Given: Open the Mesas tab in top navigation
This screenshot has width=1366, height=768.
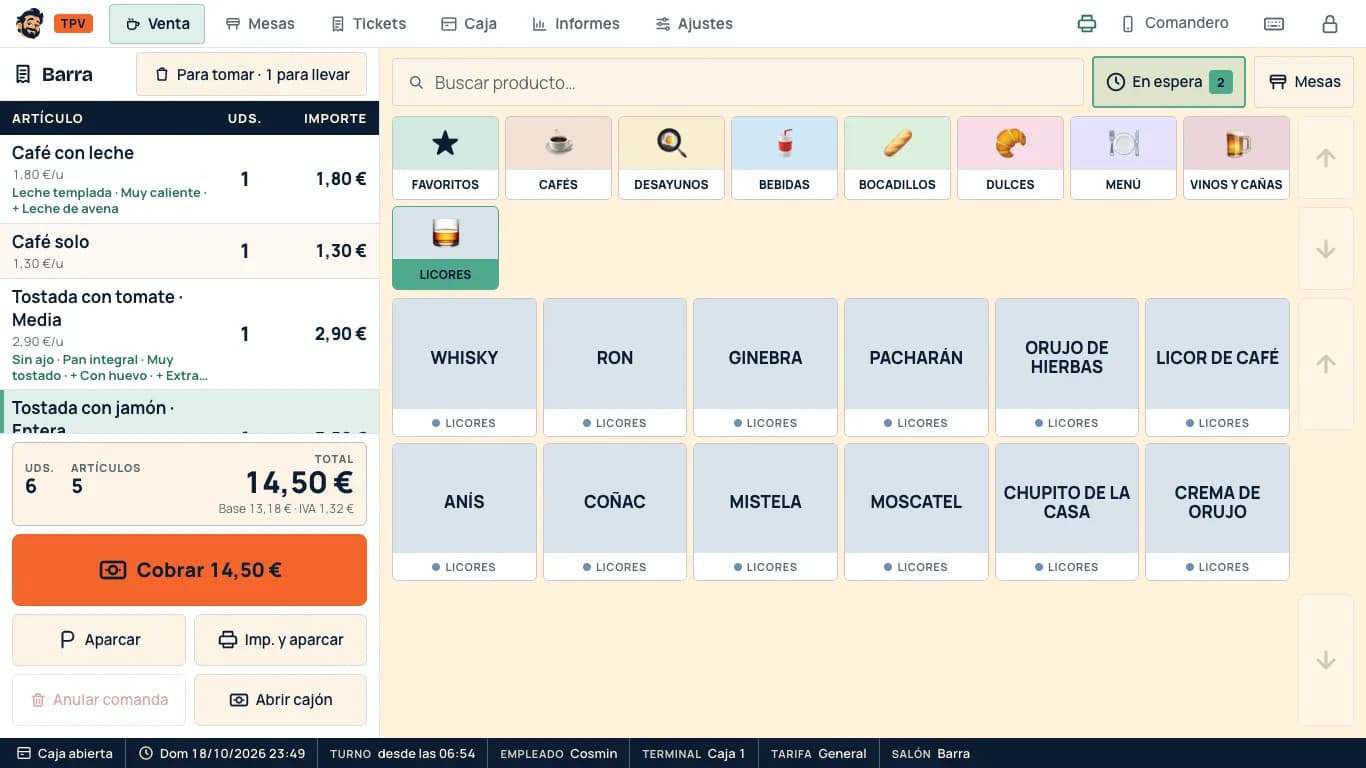Looking at the screenshot, I should pos(260,24).
